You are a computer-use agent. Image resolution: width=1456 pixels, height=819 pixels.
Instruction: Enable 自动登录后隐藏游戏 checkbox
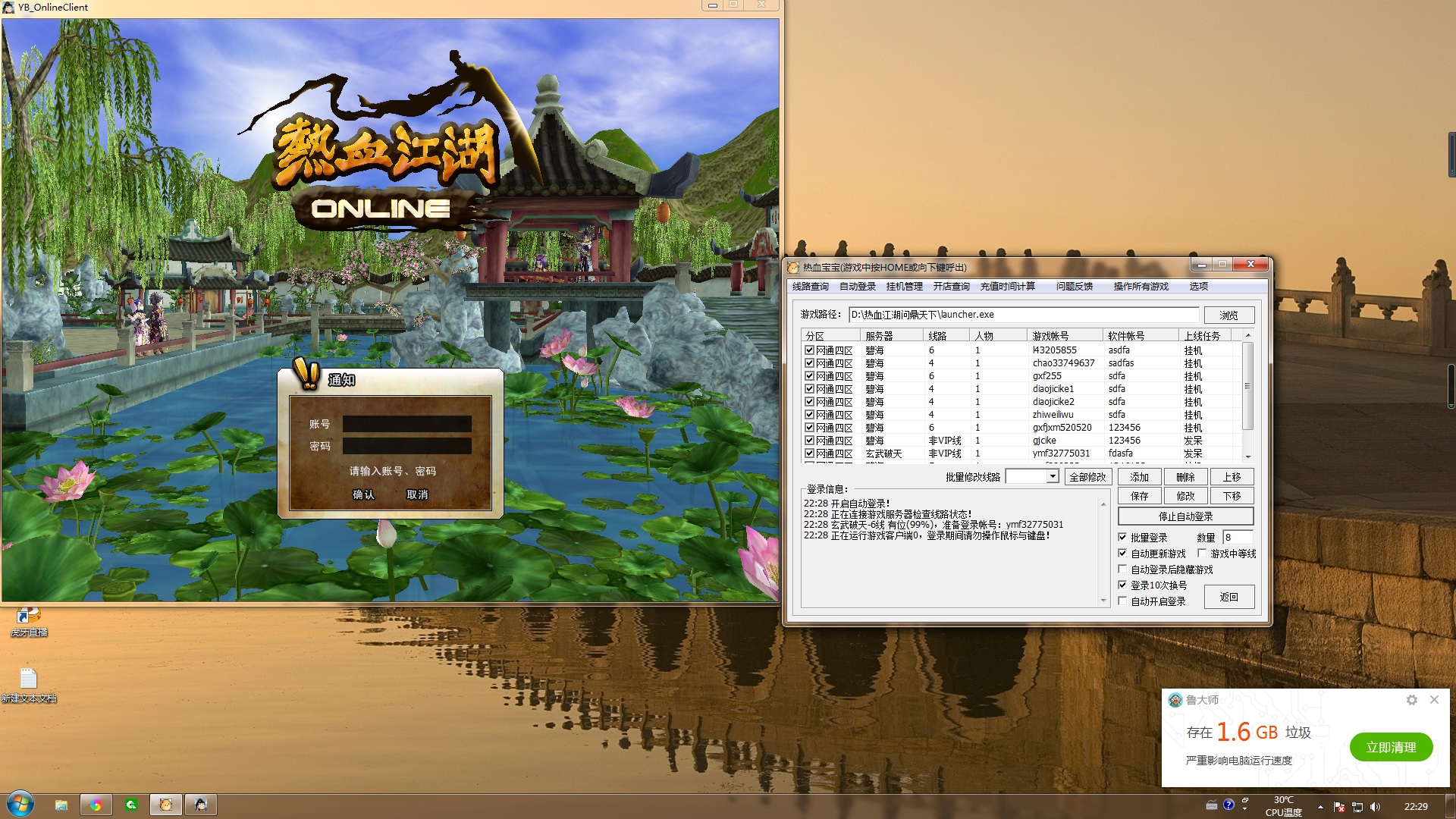1122,570
